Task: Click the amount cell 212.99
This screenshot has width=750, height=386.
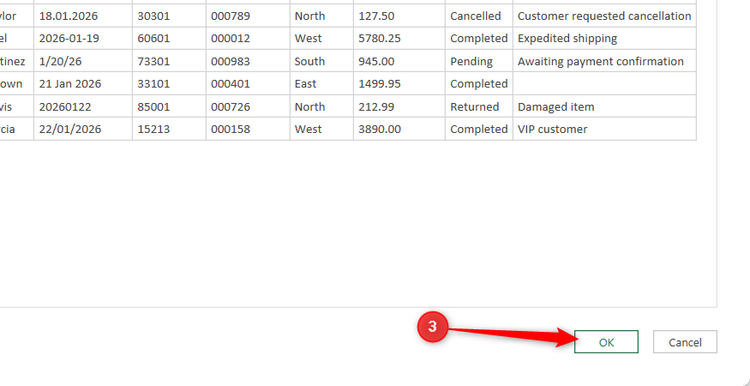Action: pyautogui.click(x=399, y=106)
